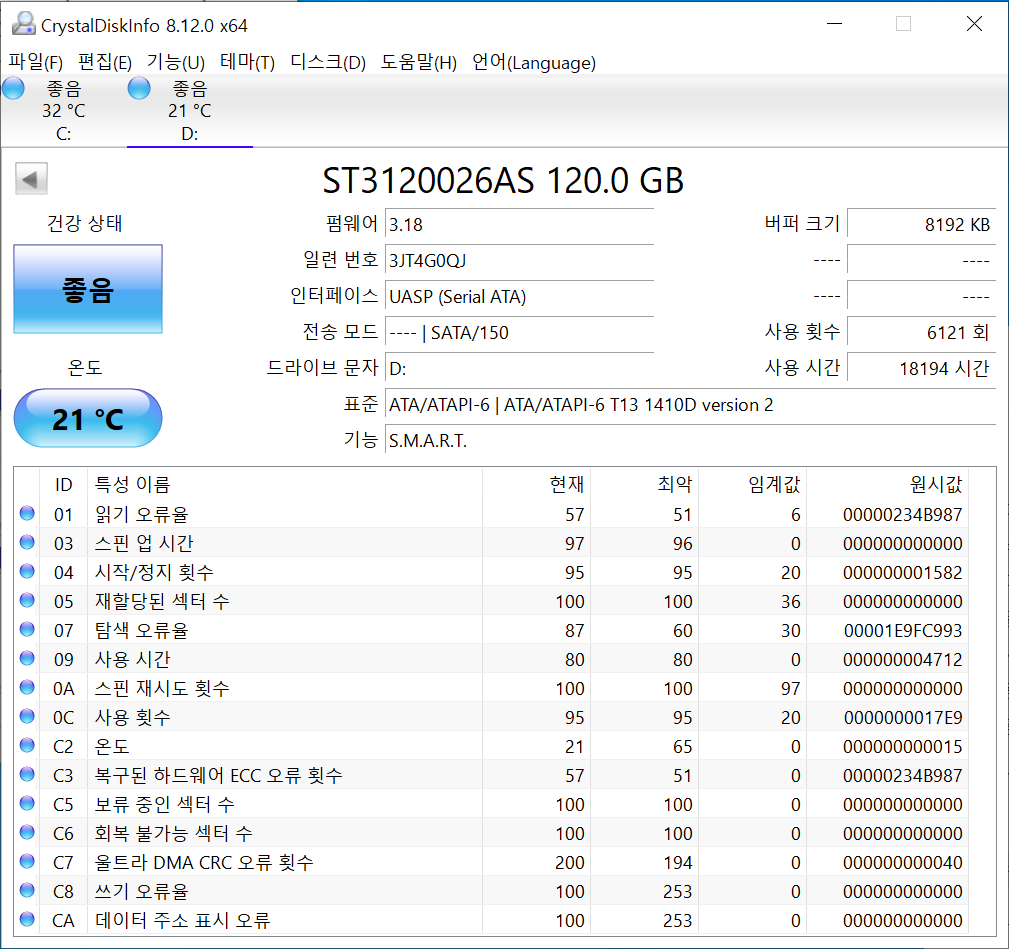Click status orb for attribute 05 재할당된 섹터 수
Screen dimensions: 1009x949
27,600
